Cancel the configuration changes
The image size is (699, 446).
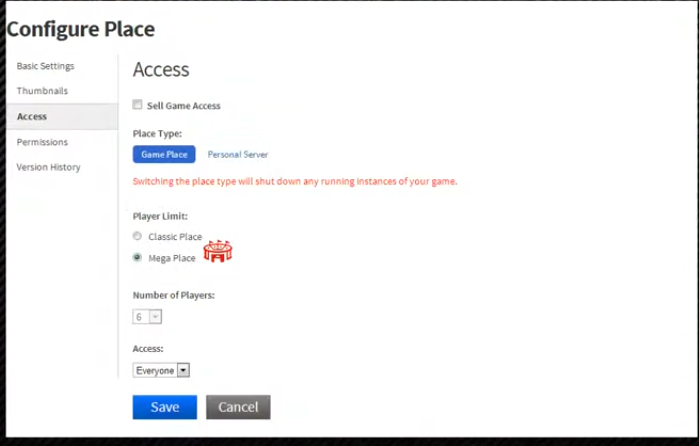(238, 407)
